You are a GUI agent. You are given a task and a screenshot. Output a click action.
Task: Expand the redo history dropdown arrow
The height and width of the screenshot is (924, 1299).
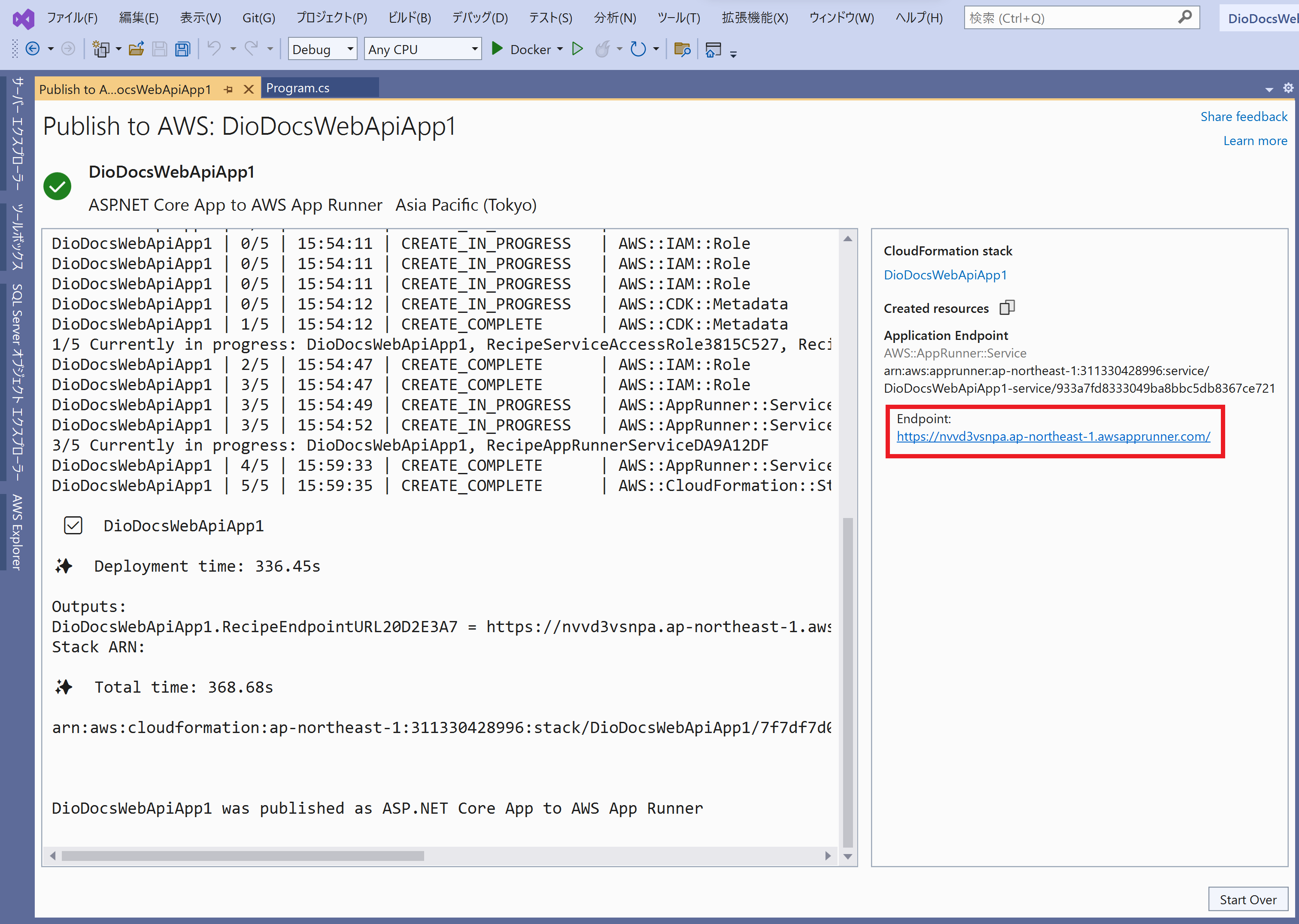click(x=270, y=49)
